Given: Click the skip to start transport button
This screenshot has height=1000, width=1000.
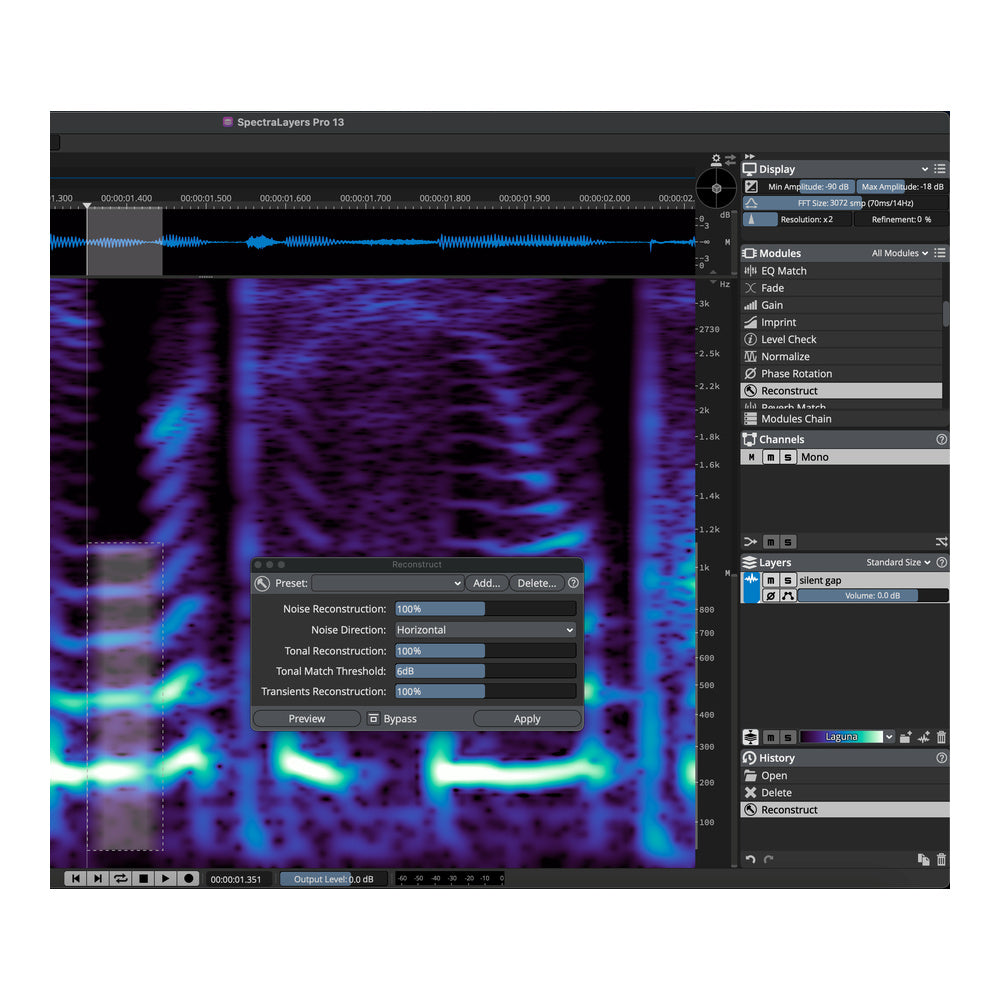Looking at the screenshot, I should (x=75, y=879).
